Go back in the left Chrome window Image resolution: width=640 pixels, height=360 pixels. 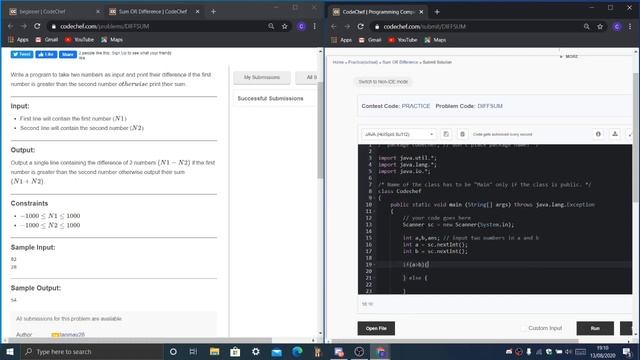[x=11, y=26]
